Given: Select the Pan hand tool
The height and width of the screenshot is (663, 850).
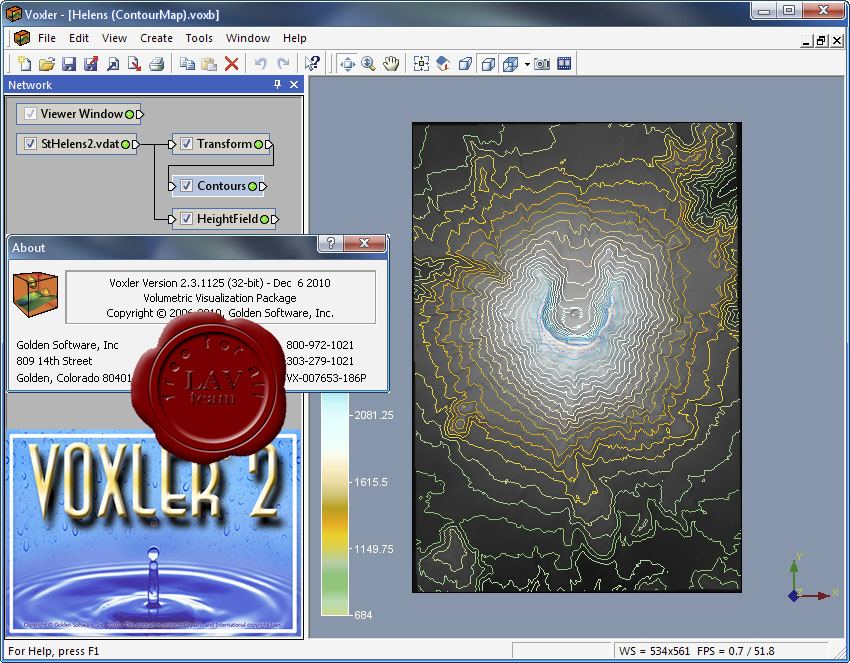Looking at the screenshot, I should pyautogui.click(x=391, y=64).
